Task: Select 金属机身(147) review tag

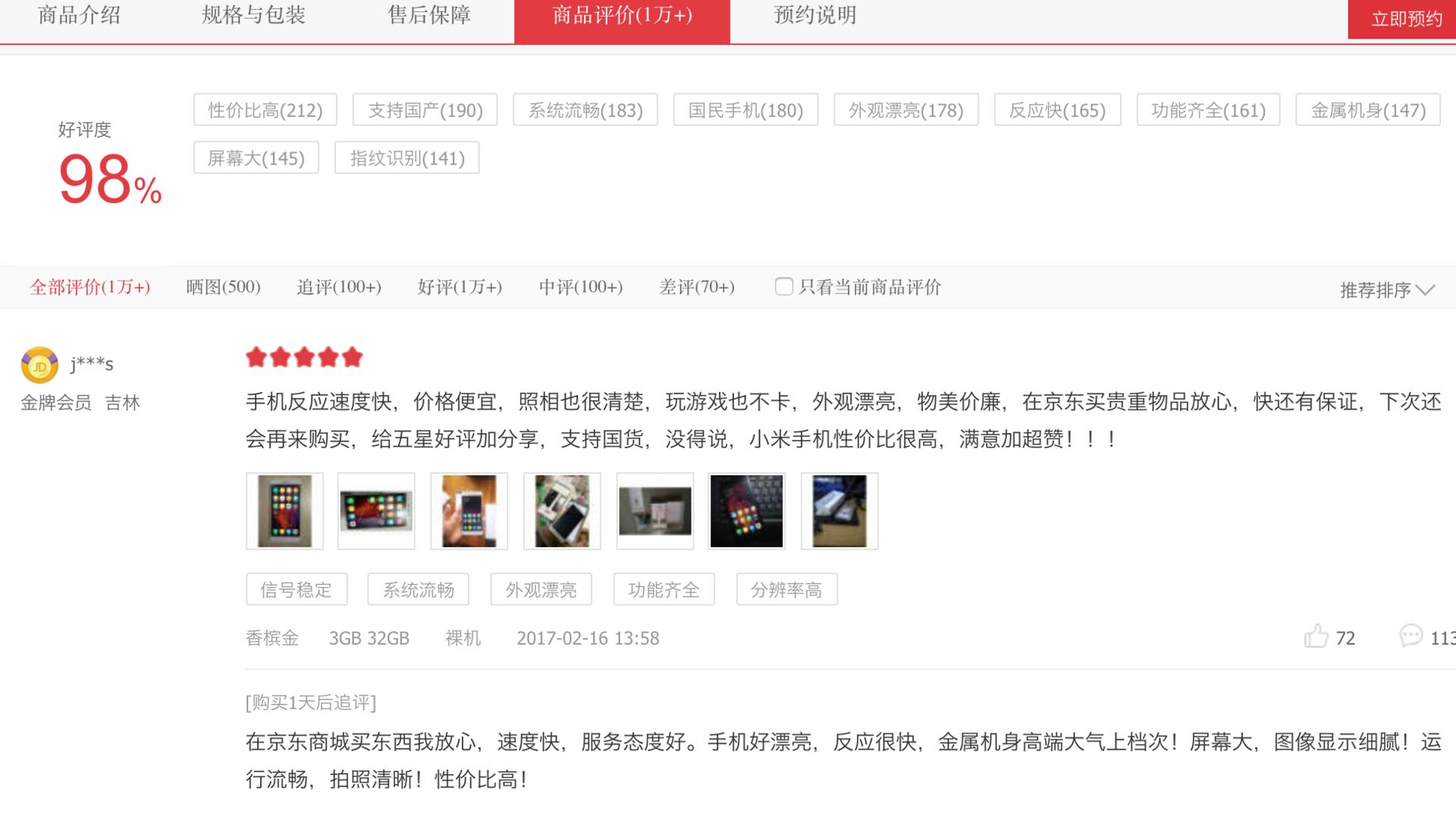Action: pos(1367,110)
